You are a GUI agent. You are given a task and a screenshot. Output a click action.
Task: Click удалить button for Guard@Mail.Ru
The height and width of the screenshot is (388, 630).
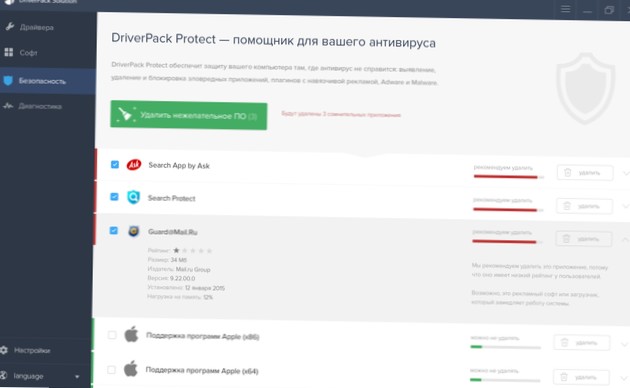[583, 239]
